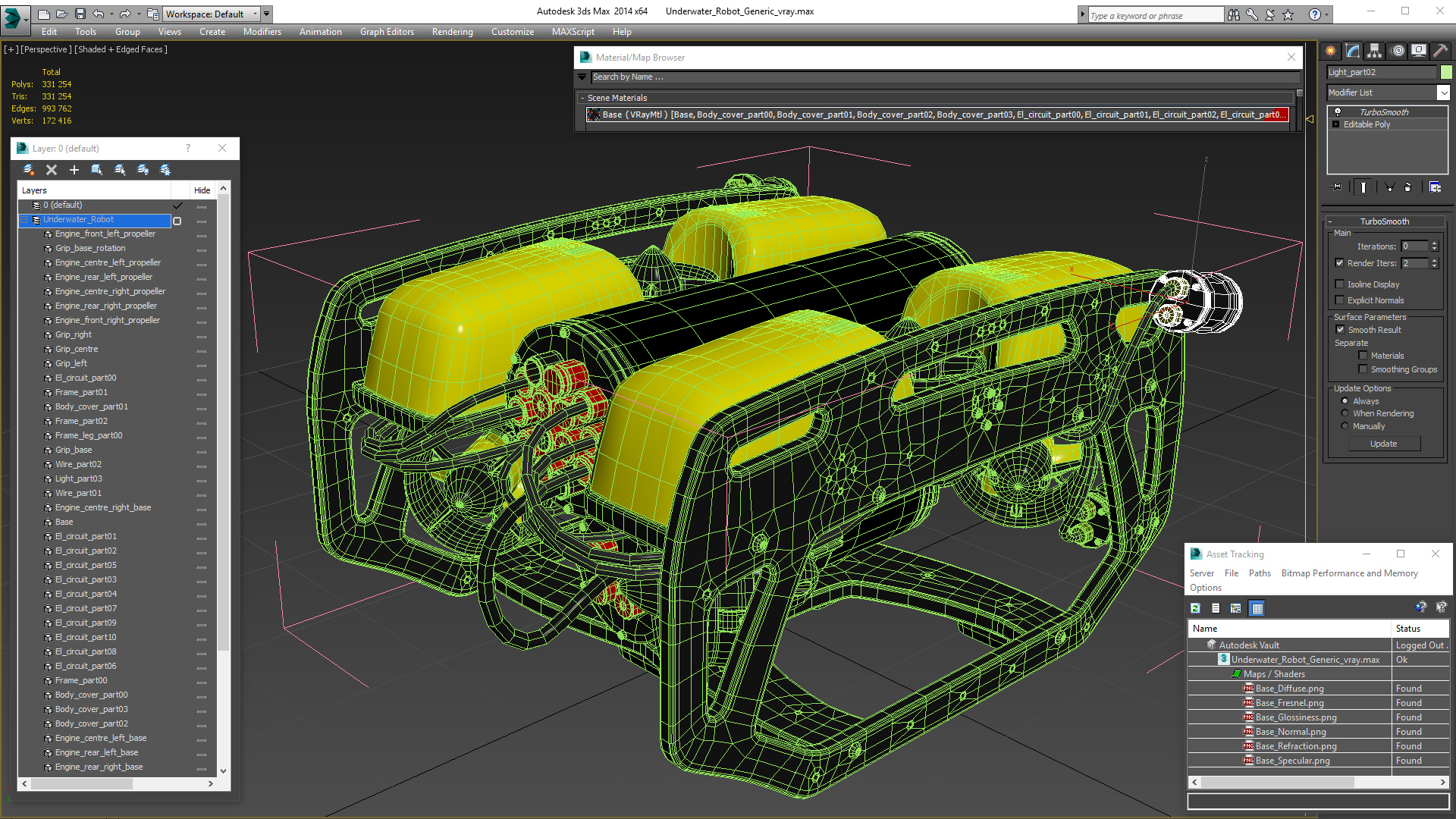Image resolution: width=1456 pixels, height=819 pixels.
Task: Click Pin Stack icon under modifier stack
Action: point(1337,187)
